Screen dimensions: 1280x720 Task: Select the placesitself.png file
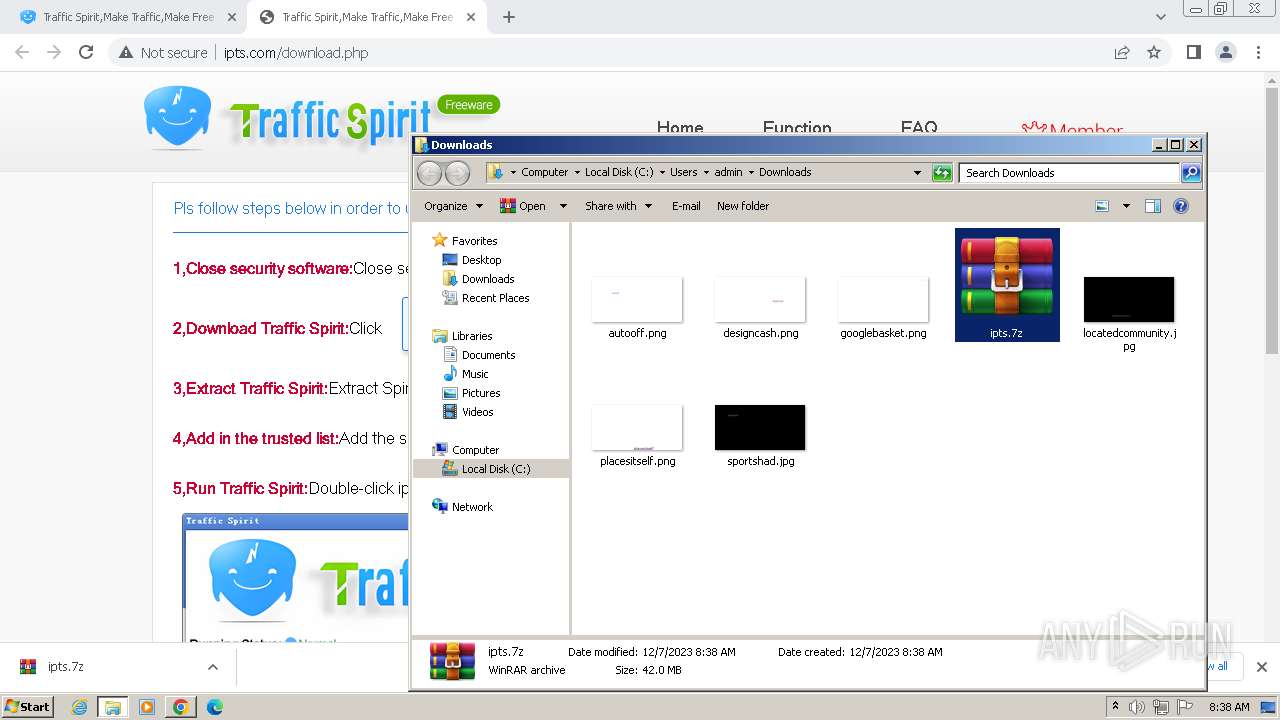(637, 435)
